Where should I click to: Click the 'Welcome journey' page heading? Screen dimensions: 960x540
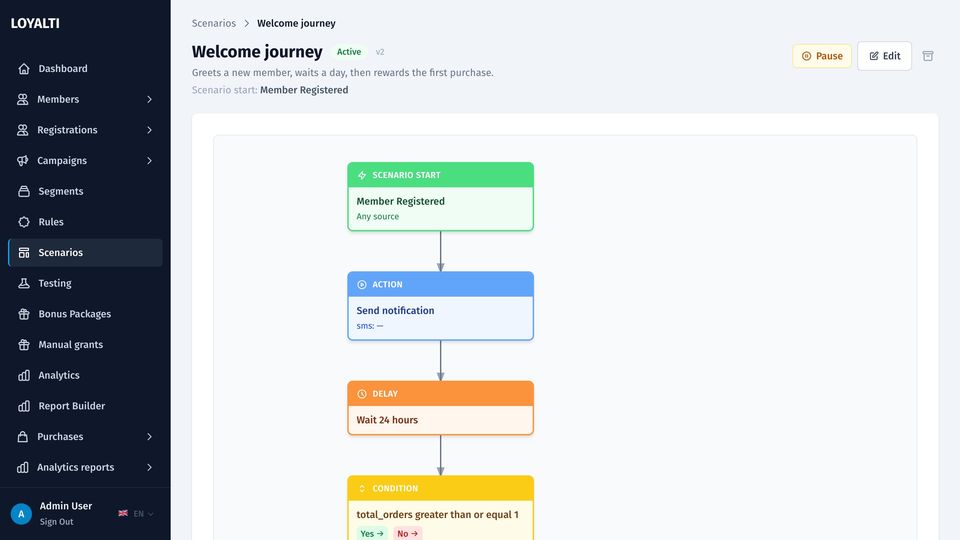click(x=257, y=51)
